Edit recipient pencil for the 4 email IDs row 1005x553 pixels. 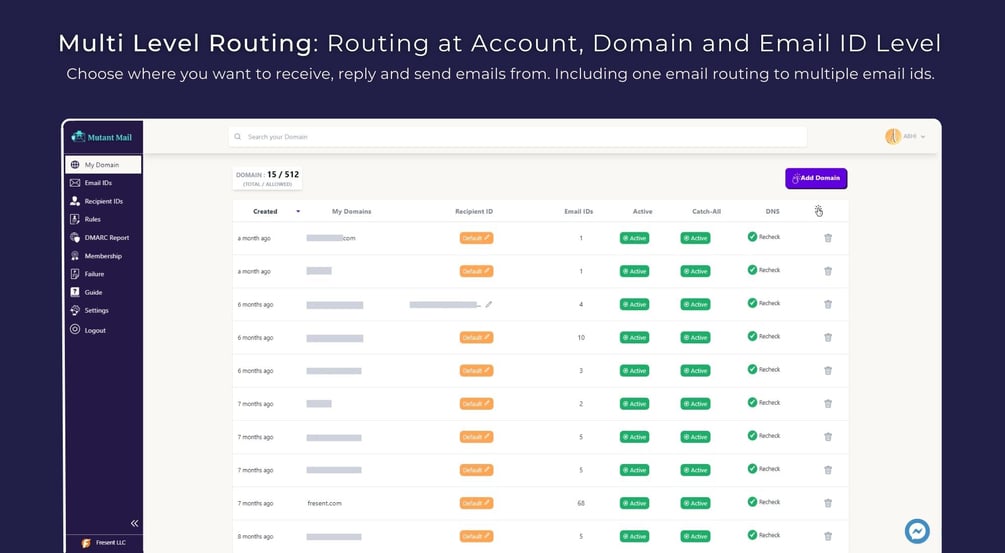[488, 304]
